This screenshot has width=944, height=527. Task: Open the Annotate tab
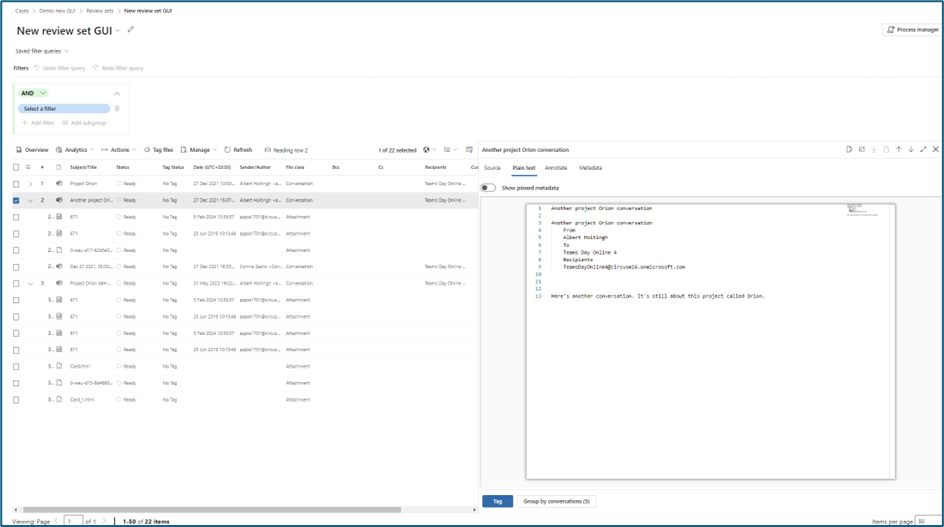click(x=555, y=168)
